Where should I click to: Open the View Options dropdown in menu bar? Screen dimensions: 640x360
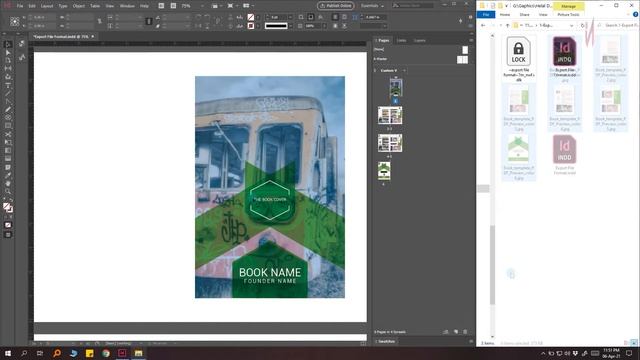pyautogui.click(x=216, y=6)
